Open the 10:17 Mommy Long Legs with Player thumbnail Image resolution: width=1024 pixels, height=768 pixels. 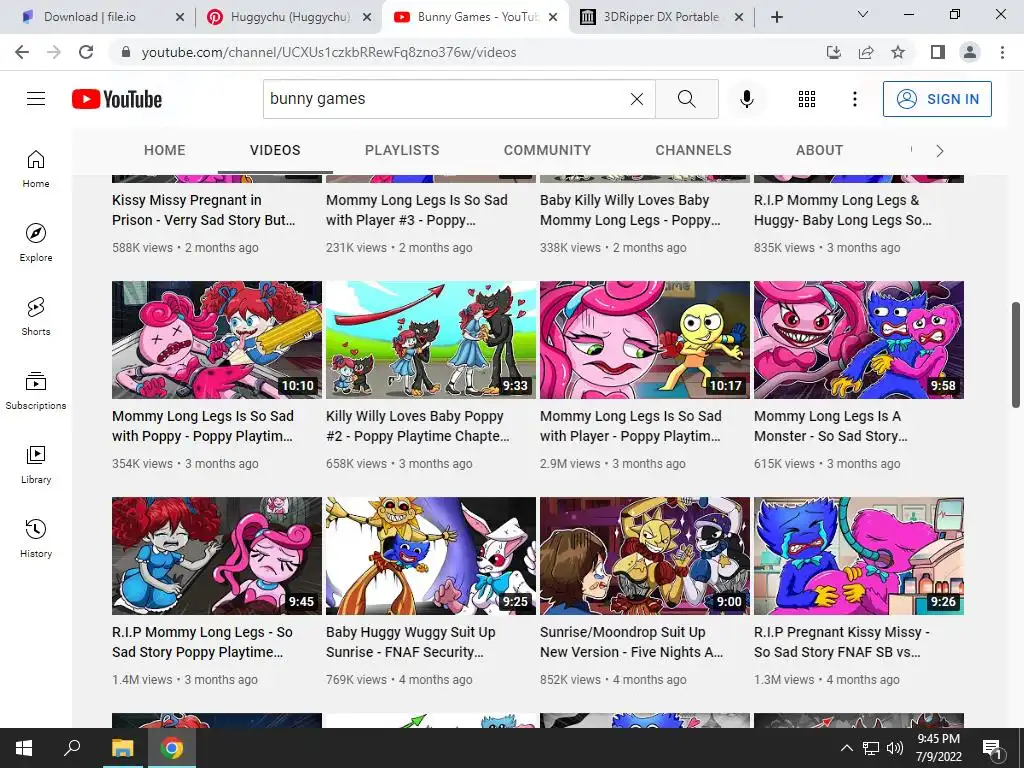tap(645, 340)
